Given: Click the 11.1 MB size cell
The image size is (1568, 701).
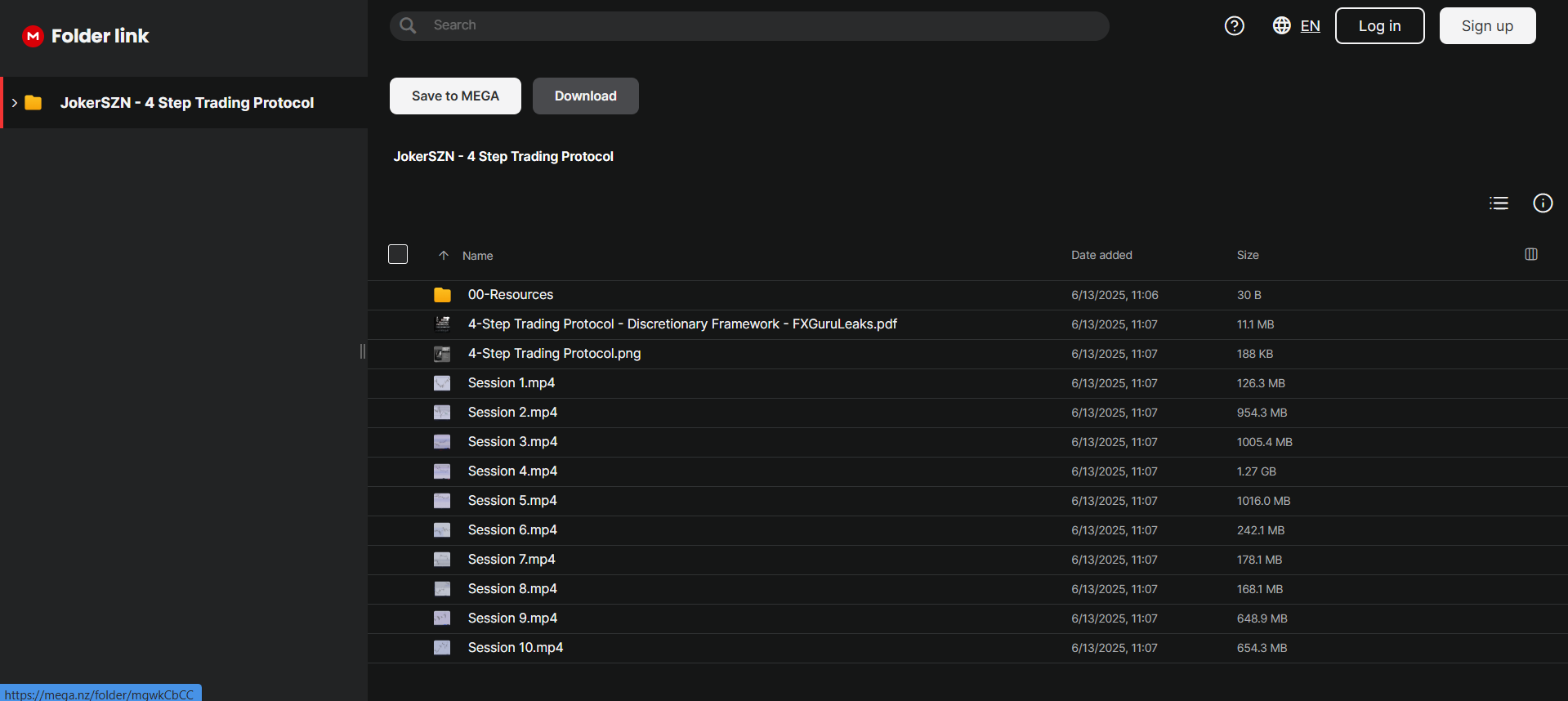Looking at the screenshot, I should point(1255,324).
